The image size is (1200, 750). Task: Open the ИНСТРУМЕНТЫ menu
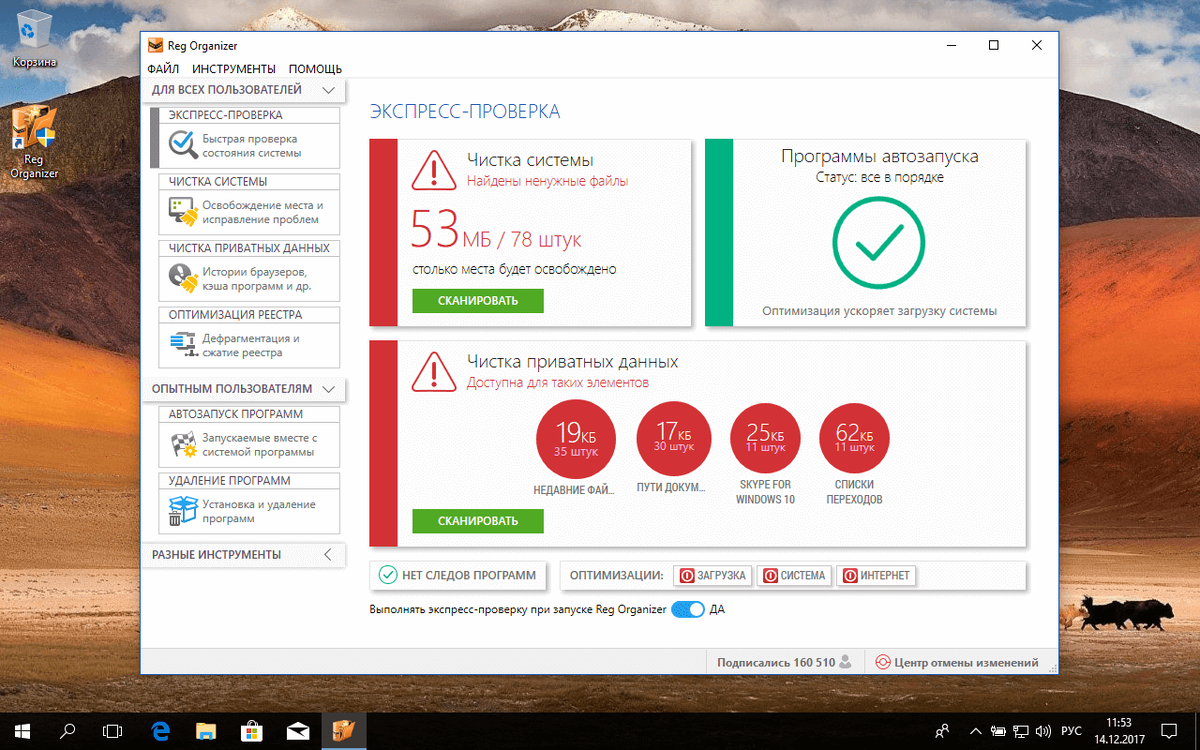coord(234,69)
